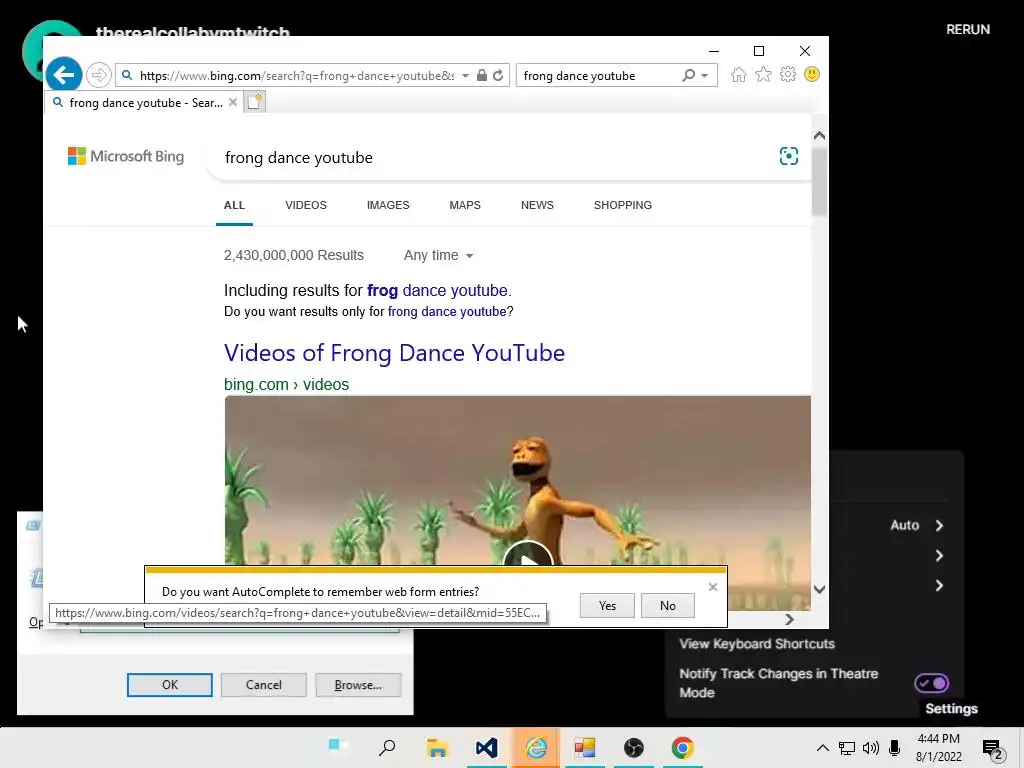Image resolution: width=1024 pixels, height=768 pixels.
Task: Click the Settings label on the player
Action: click(951, 709)
